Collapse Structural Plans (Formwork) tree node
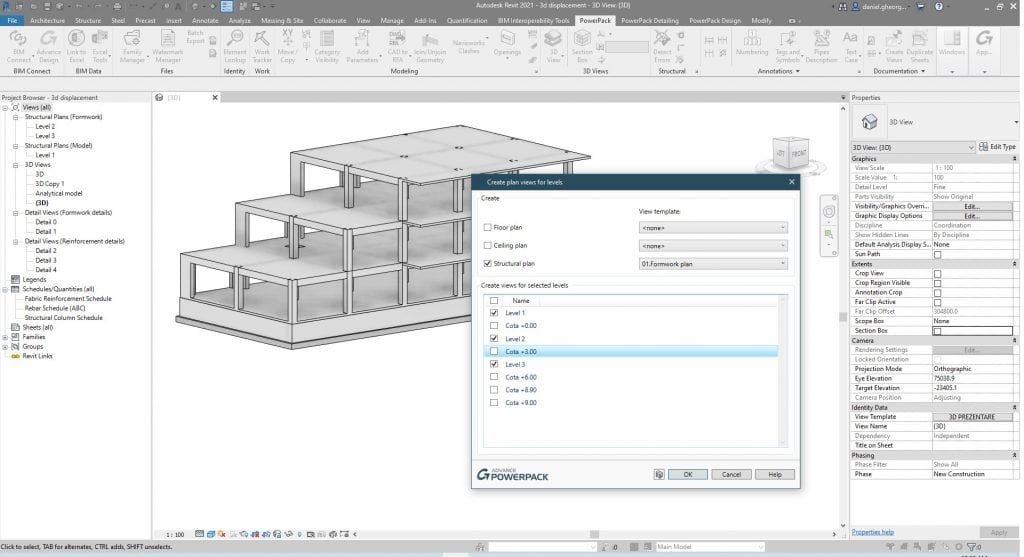The width and height of the screenshot is (1024, 557). pyautogui.click(x=16, y=117)
